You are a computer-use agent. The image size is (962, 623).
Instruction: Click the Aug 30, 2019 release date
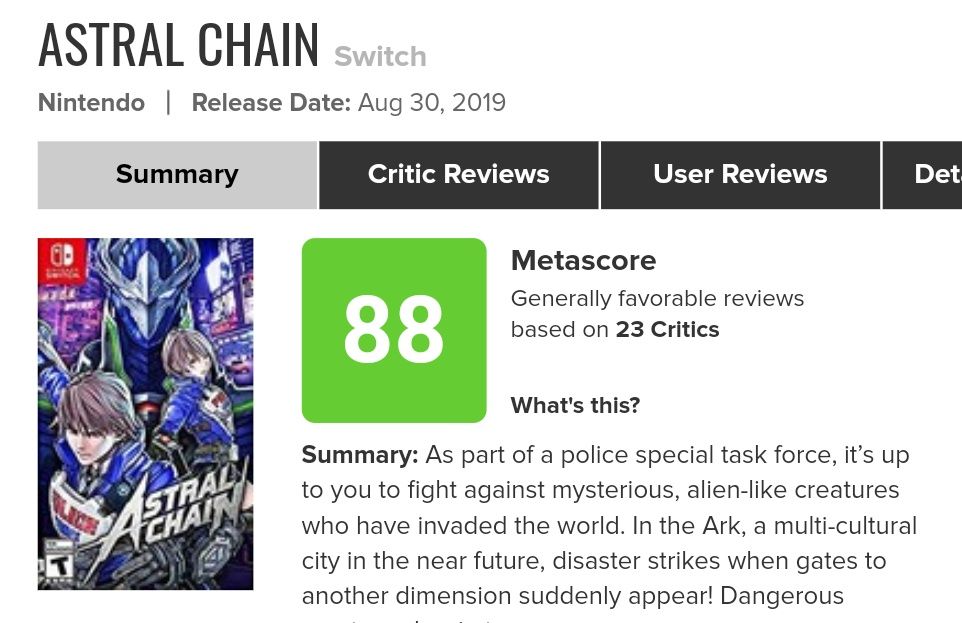(x=431, y=103)
